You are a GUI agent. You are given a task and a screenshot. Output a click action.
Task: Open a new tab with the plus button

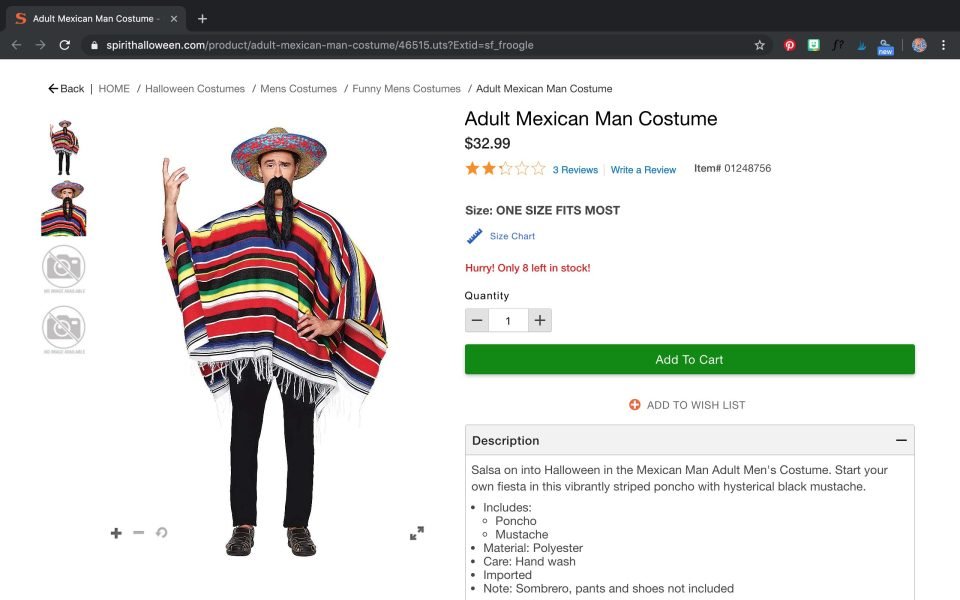pos(202,17)
